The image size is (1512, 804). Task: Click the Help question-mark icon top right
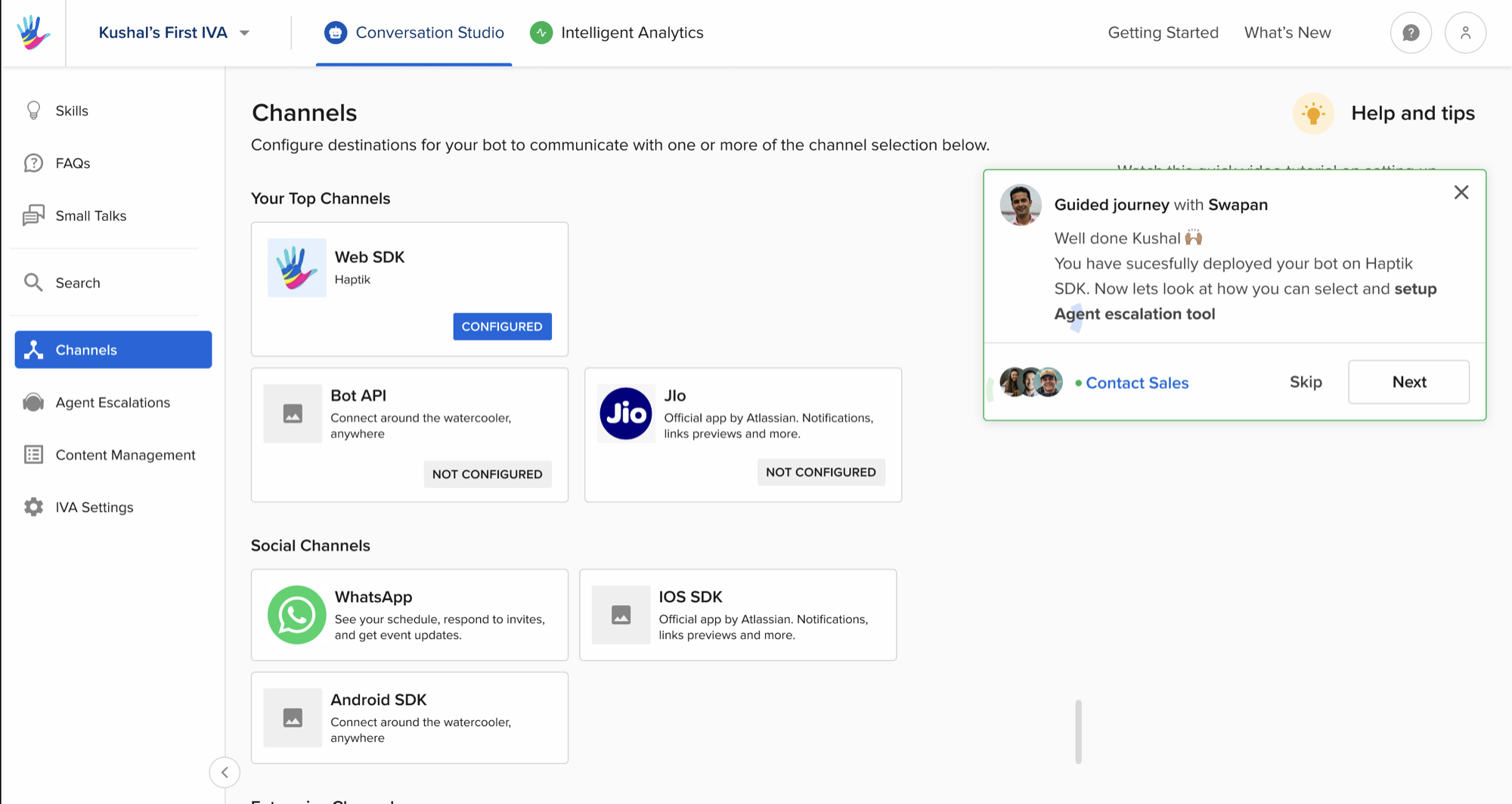point(1411,33)
